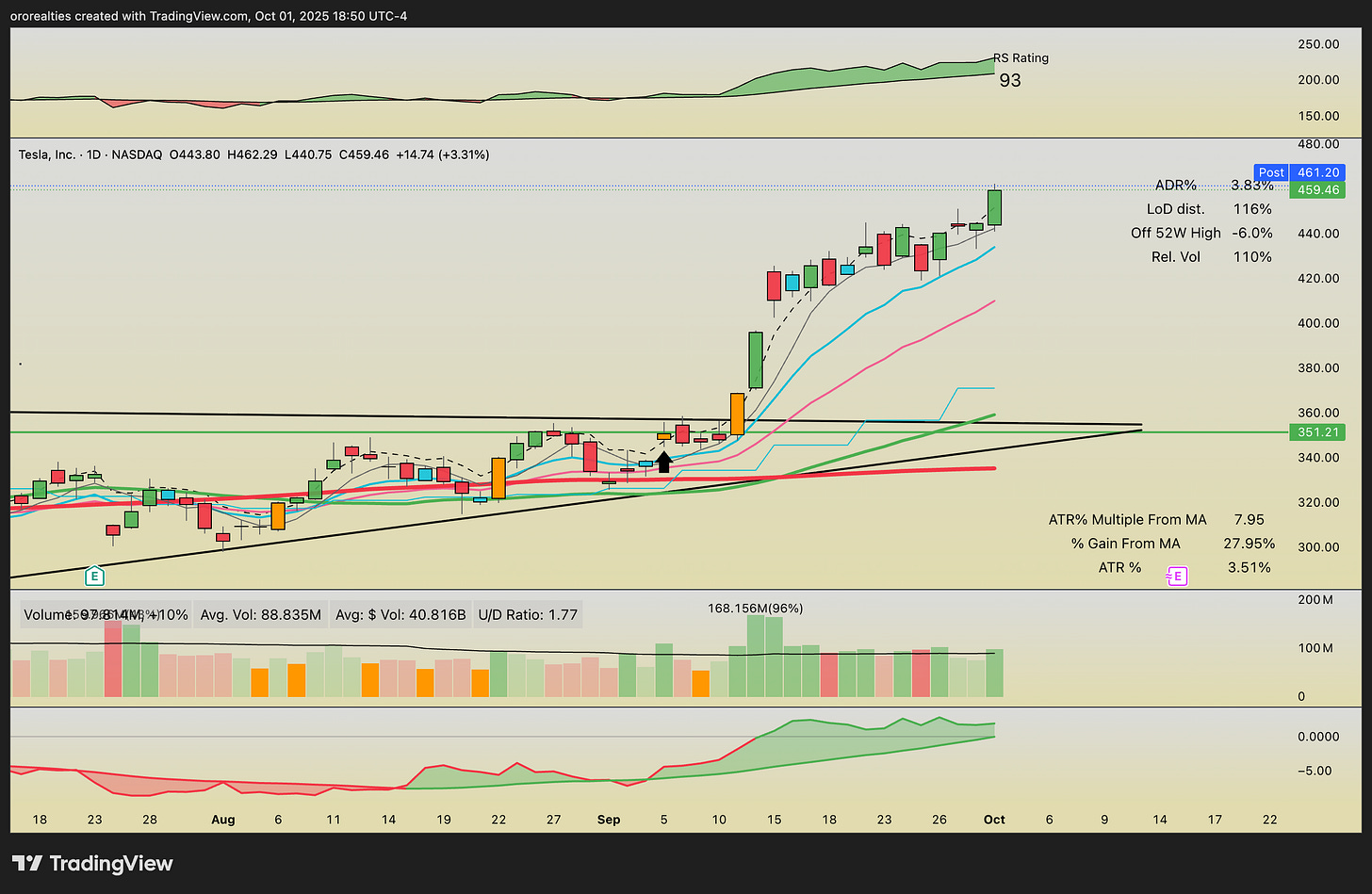Click the +14.74 (+3.31%) change value
Image resolution: width=1372 pixels, height=894 pixels.
(x=443, y=154)
